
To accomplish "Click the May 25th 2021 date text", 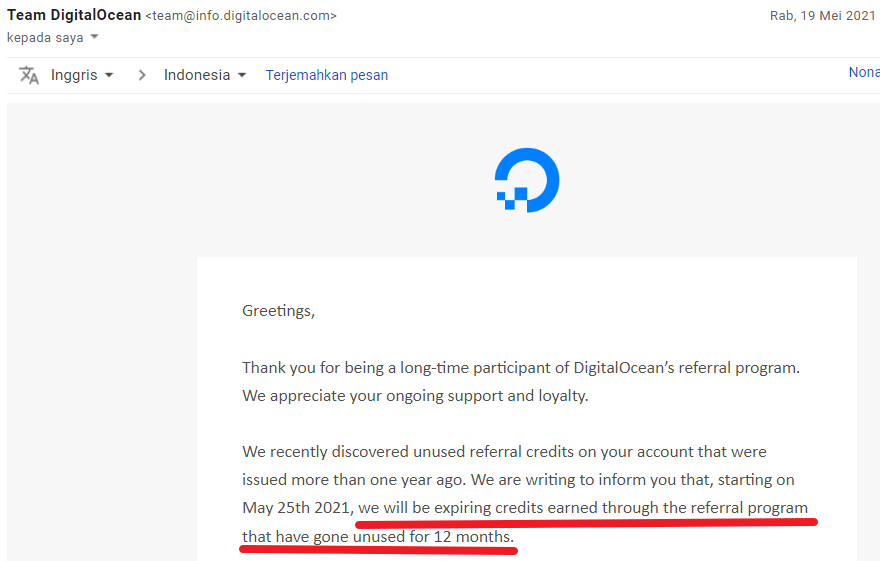I will coord(296,508).
